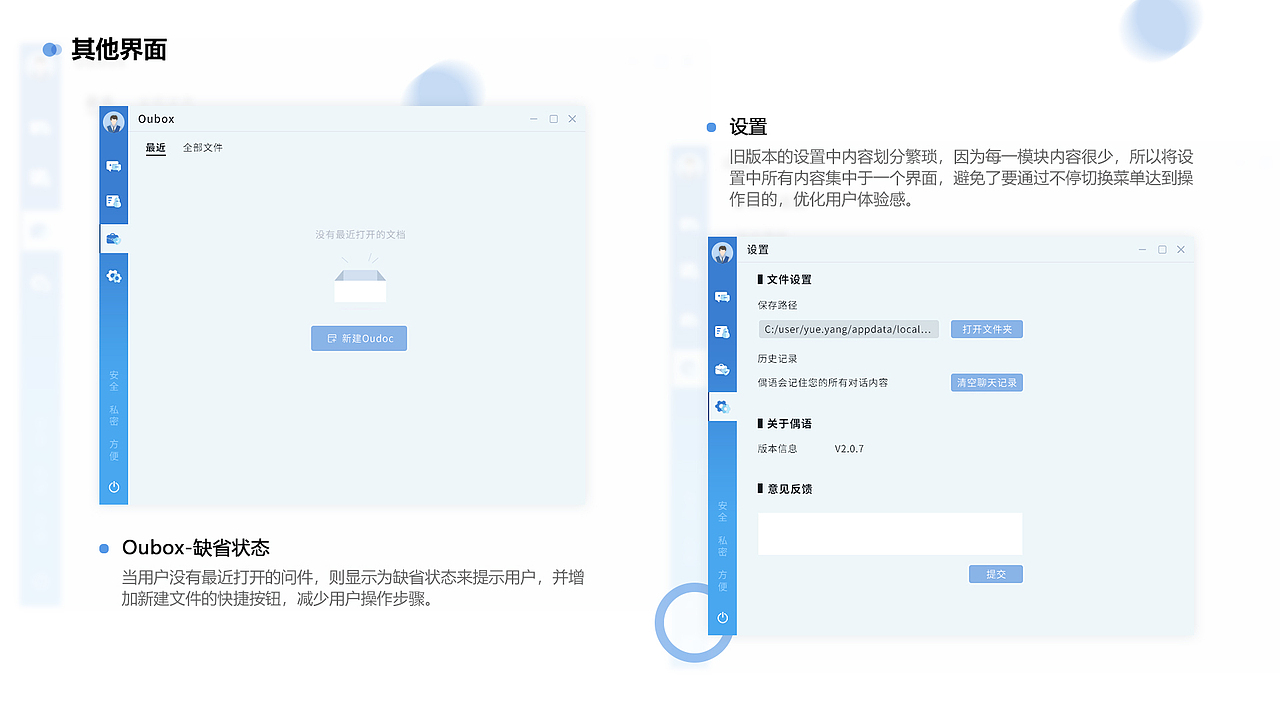Maximize the Oubox window
Image resolution: width=1280 pixels, height=720 pixels.
click(x=553, y=119)
